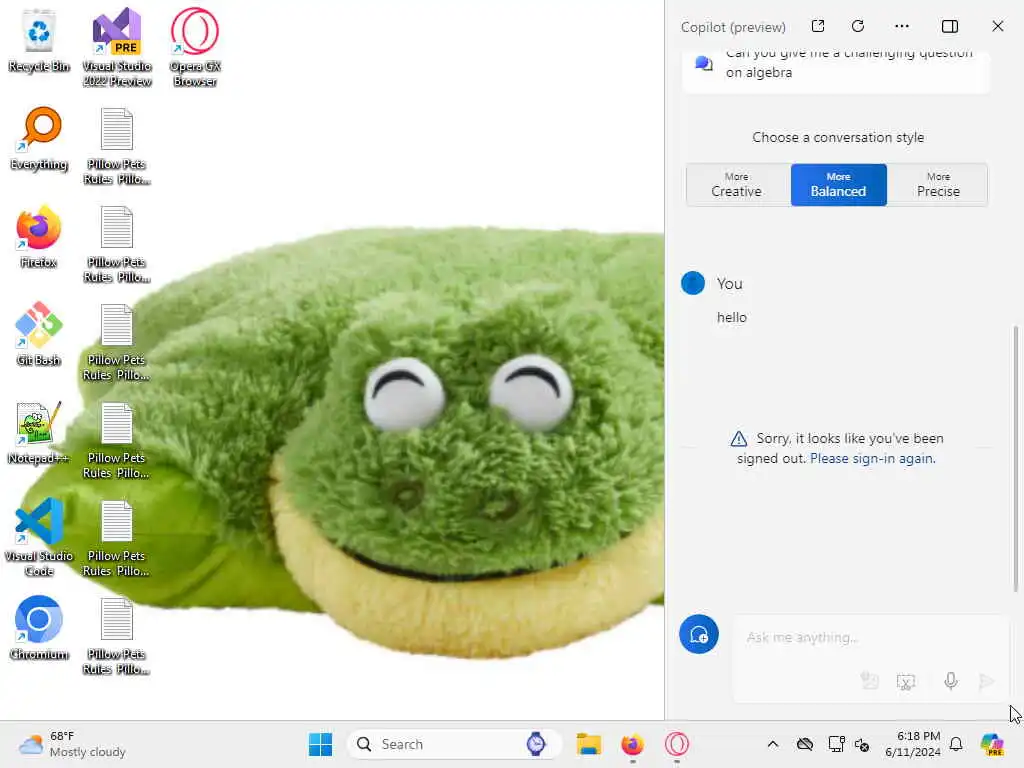
Task: Launch Firefox from the desktop
Action: click(x=39, y=237)
